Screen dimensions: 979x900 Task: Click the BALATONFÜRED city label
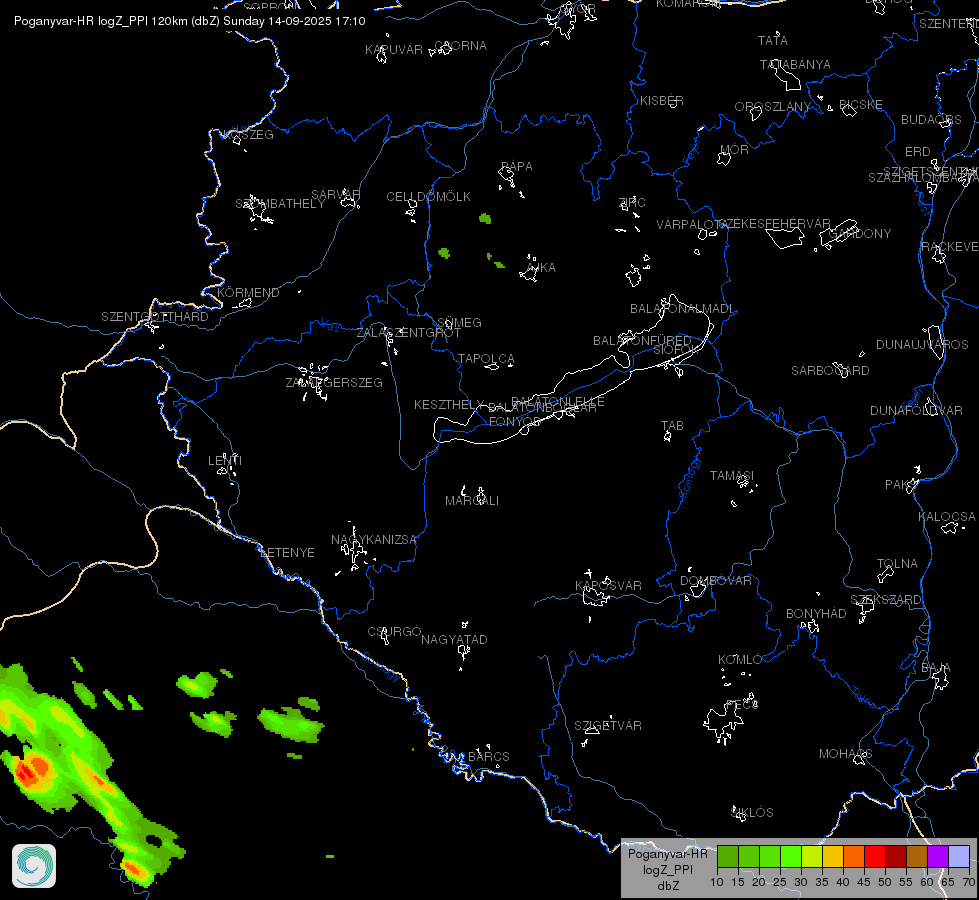click(642, 340)
